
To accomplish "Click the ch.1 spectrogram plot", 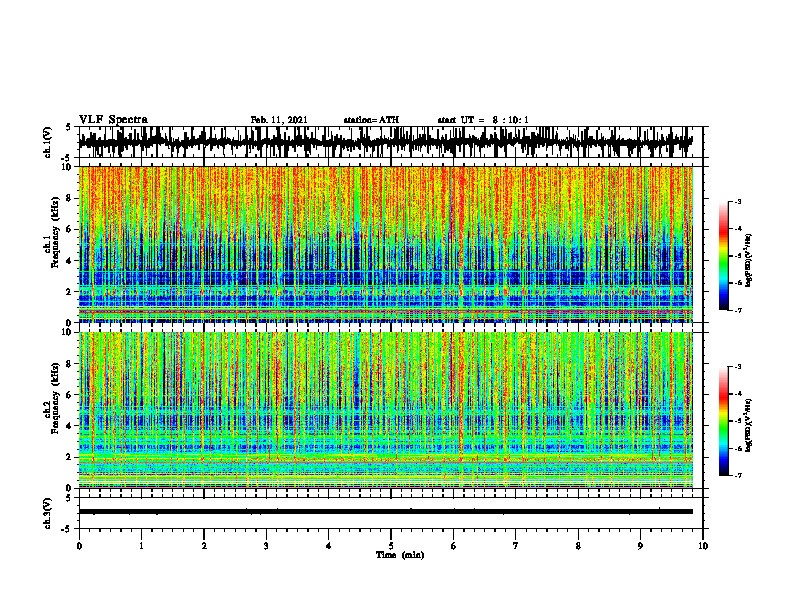I will coord(386,244).
